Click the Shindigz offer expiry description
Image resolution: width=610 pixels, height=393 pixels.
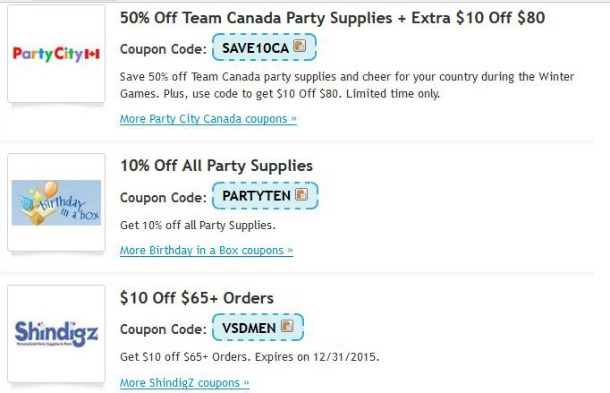click(x=249, y=357)
